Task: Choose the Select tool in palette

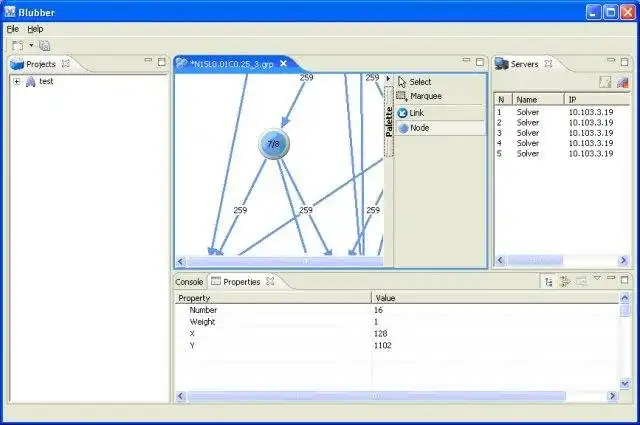Action: 440,82
